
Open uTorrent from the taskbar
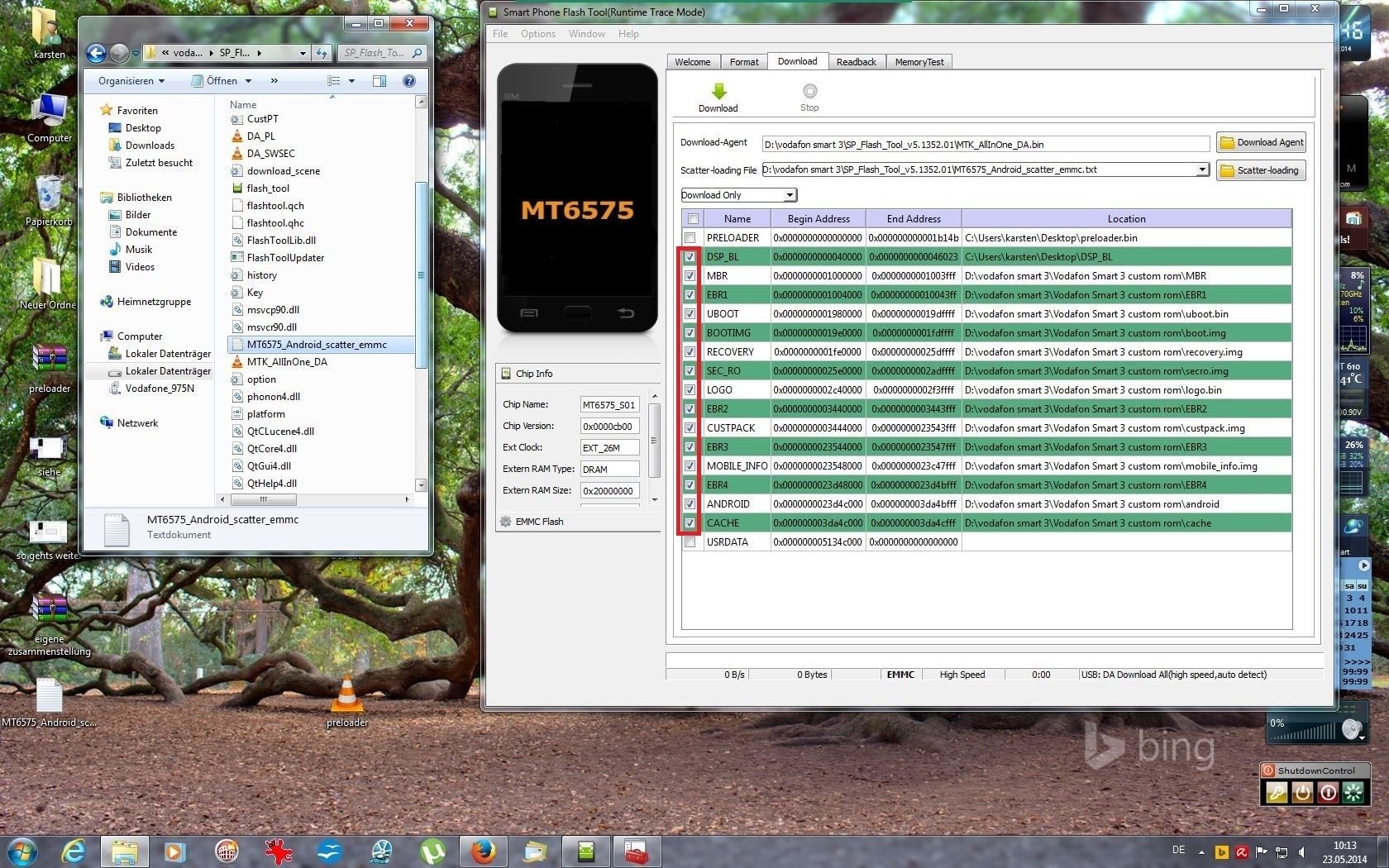[432, 851]
